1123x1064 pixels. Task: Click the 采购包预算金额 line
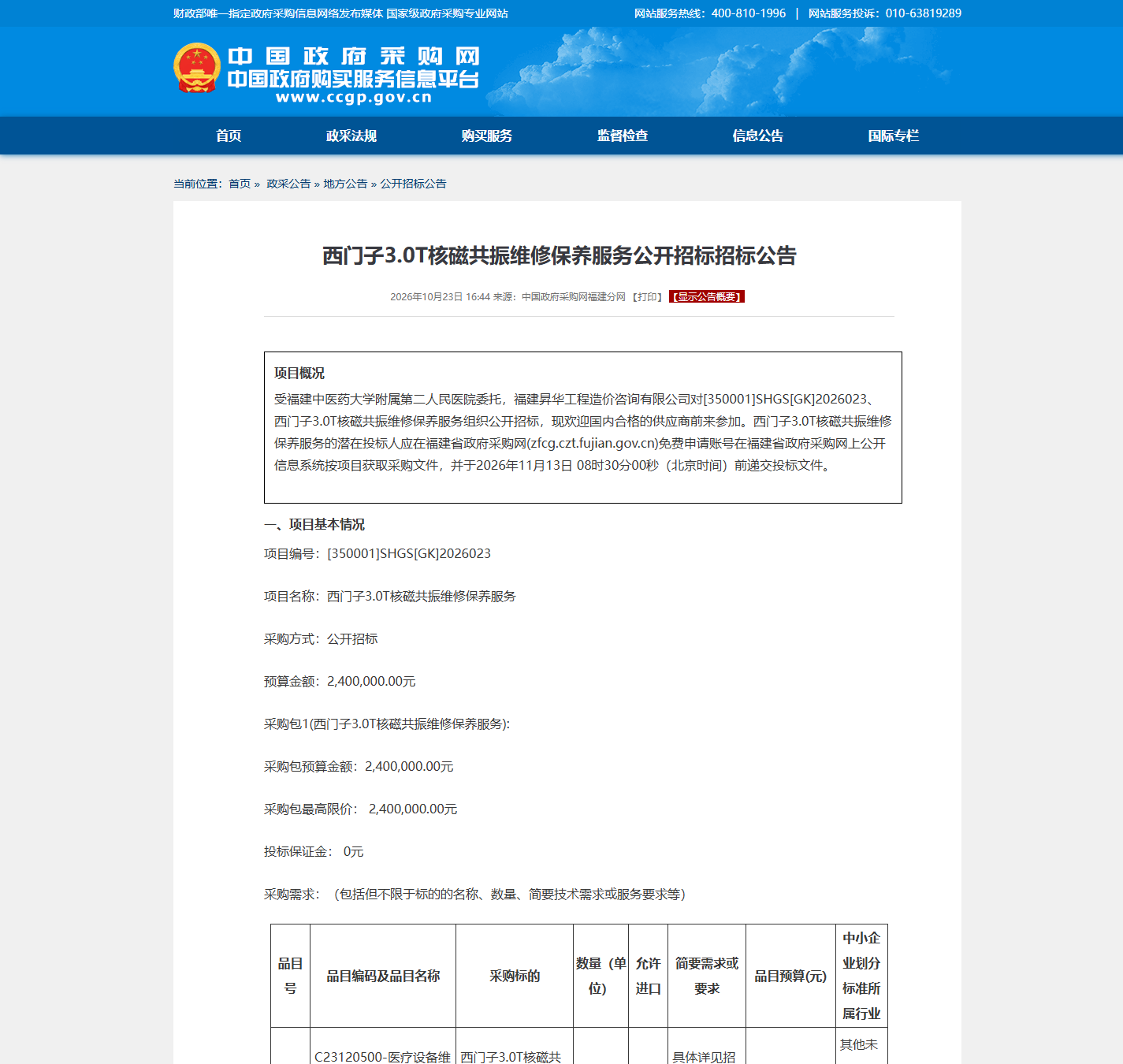click(359, 767)
